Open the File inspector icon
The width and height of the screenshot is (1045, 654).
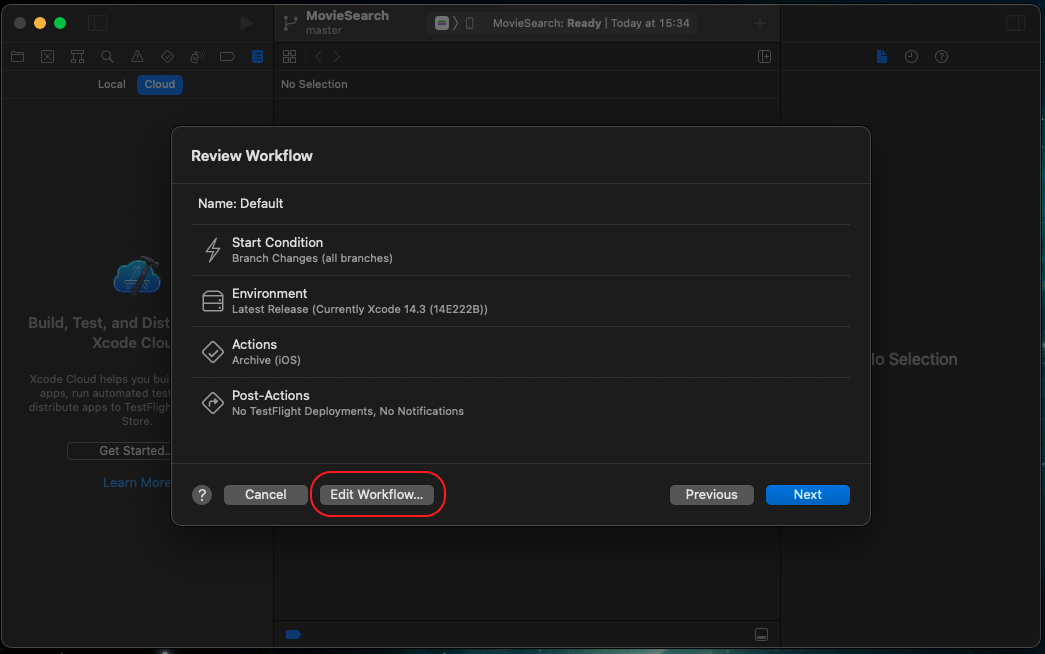[x=882, y=57]
